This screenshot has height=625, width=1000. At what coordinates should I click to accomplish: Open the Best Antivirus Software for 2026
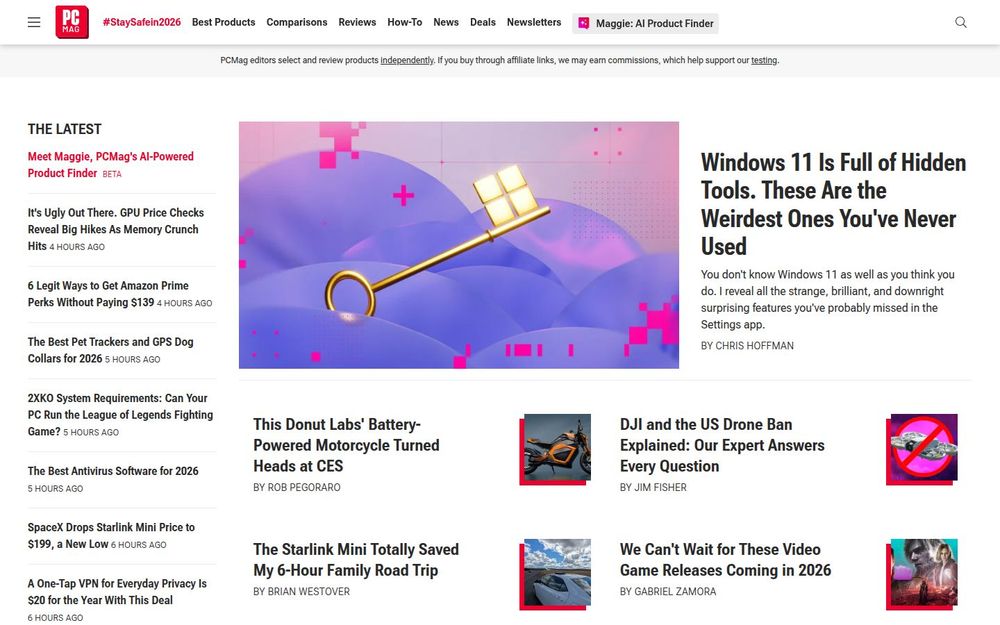[x=113, y=471]
